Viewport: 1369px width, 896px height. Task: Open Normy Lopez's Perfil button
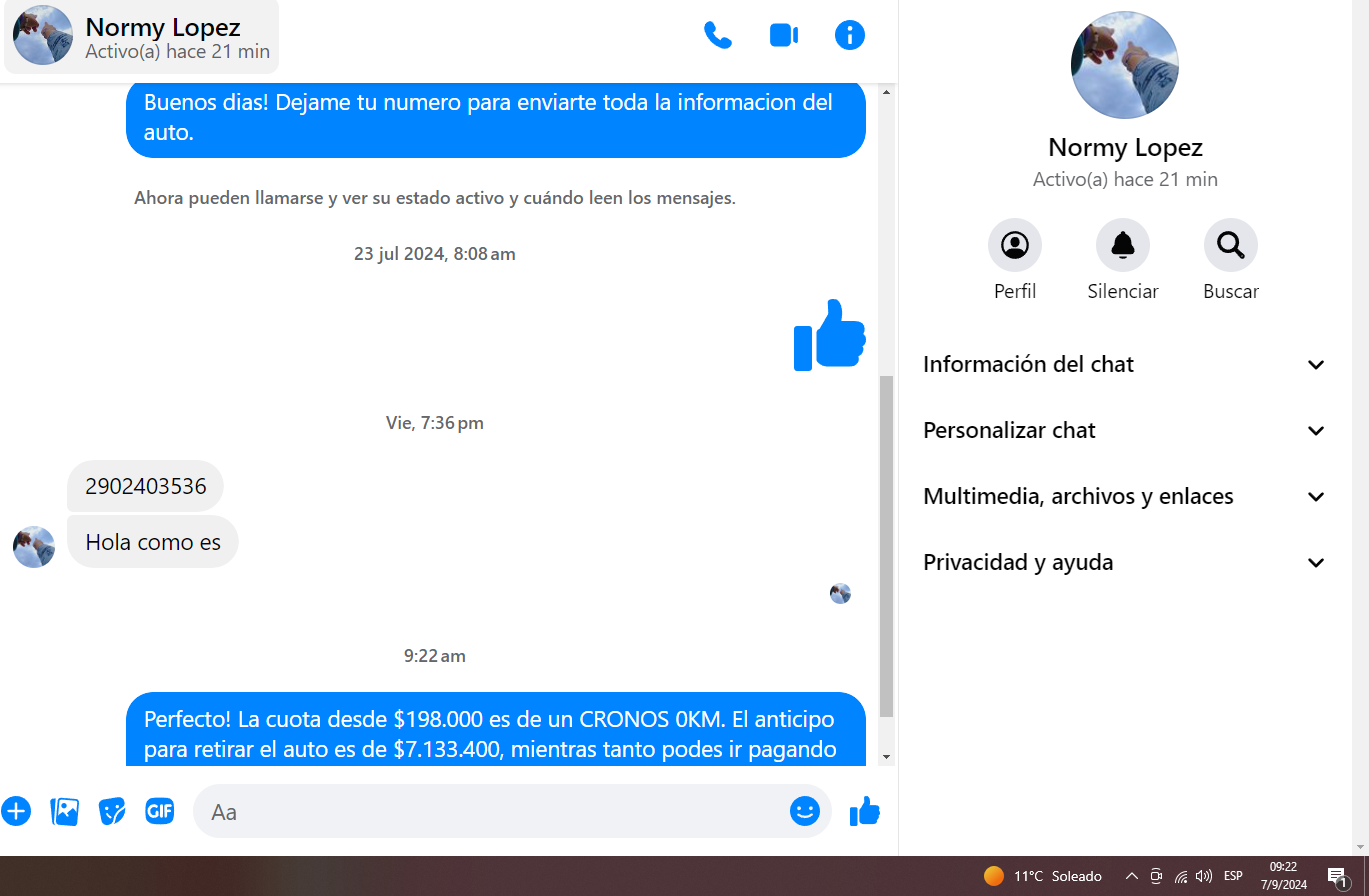tap(1014, 245)
